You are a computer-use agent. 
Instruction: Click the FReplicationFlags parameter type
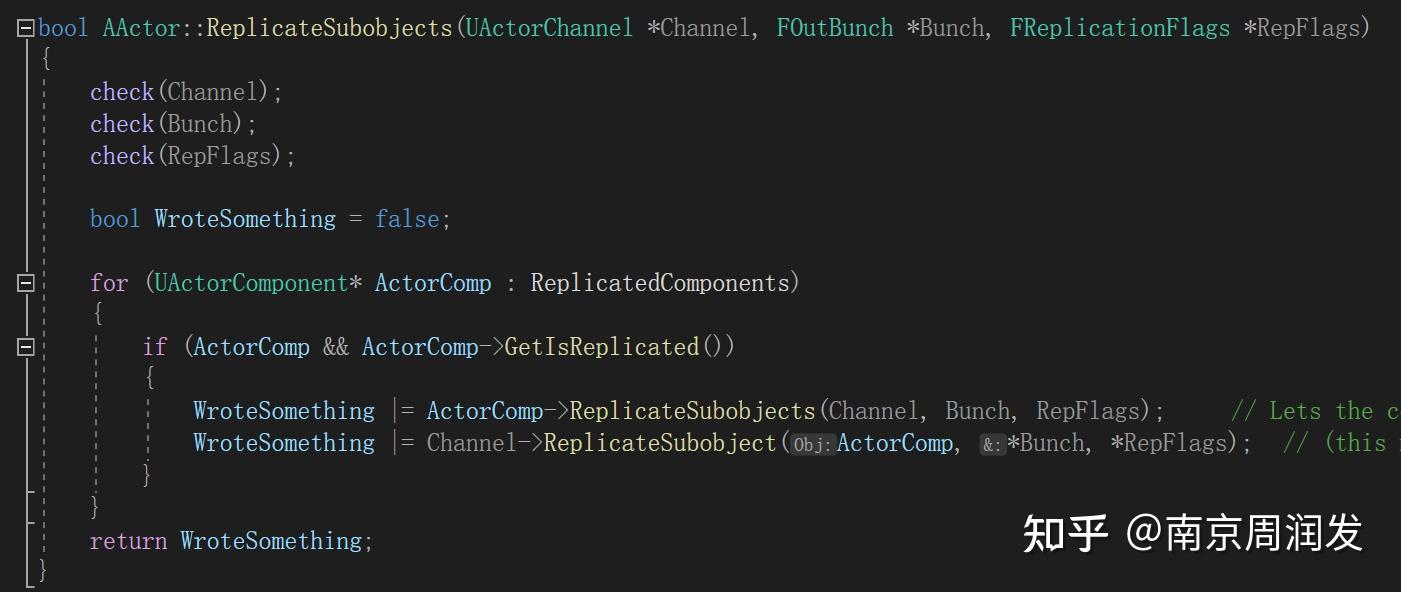click(x=1119, y=28)
